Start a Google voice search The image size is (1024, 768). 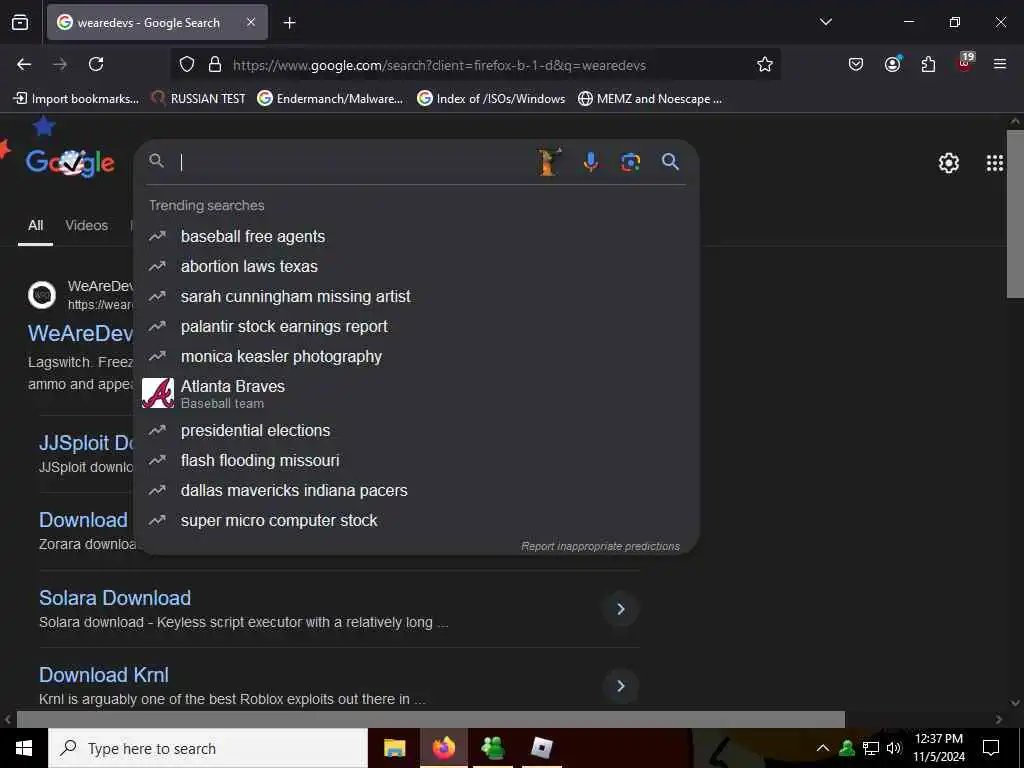tap(590, 162)
